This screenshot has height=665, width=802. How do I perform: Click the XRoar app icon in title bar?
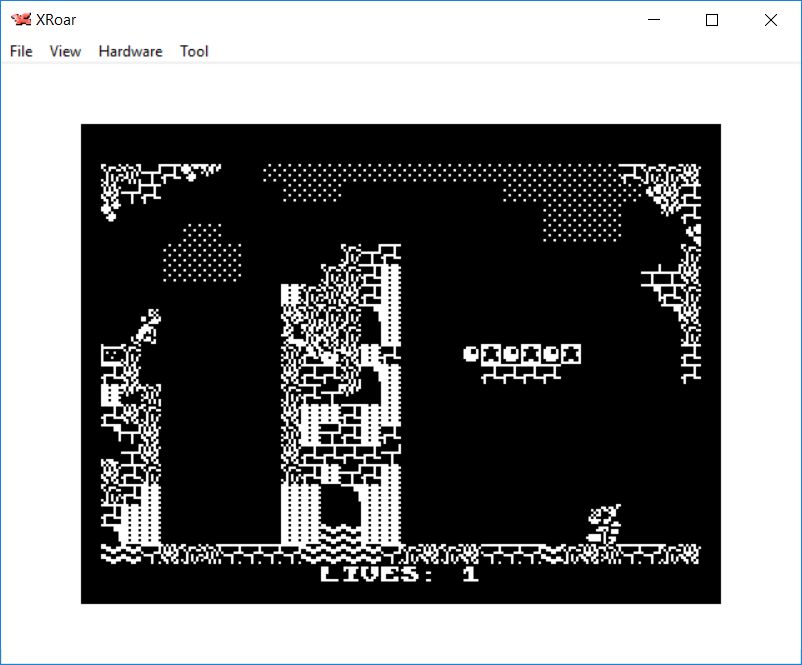pyautogui.click(x=20, y=20)
